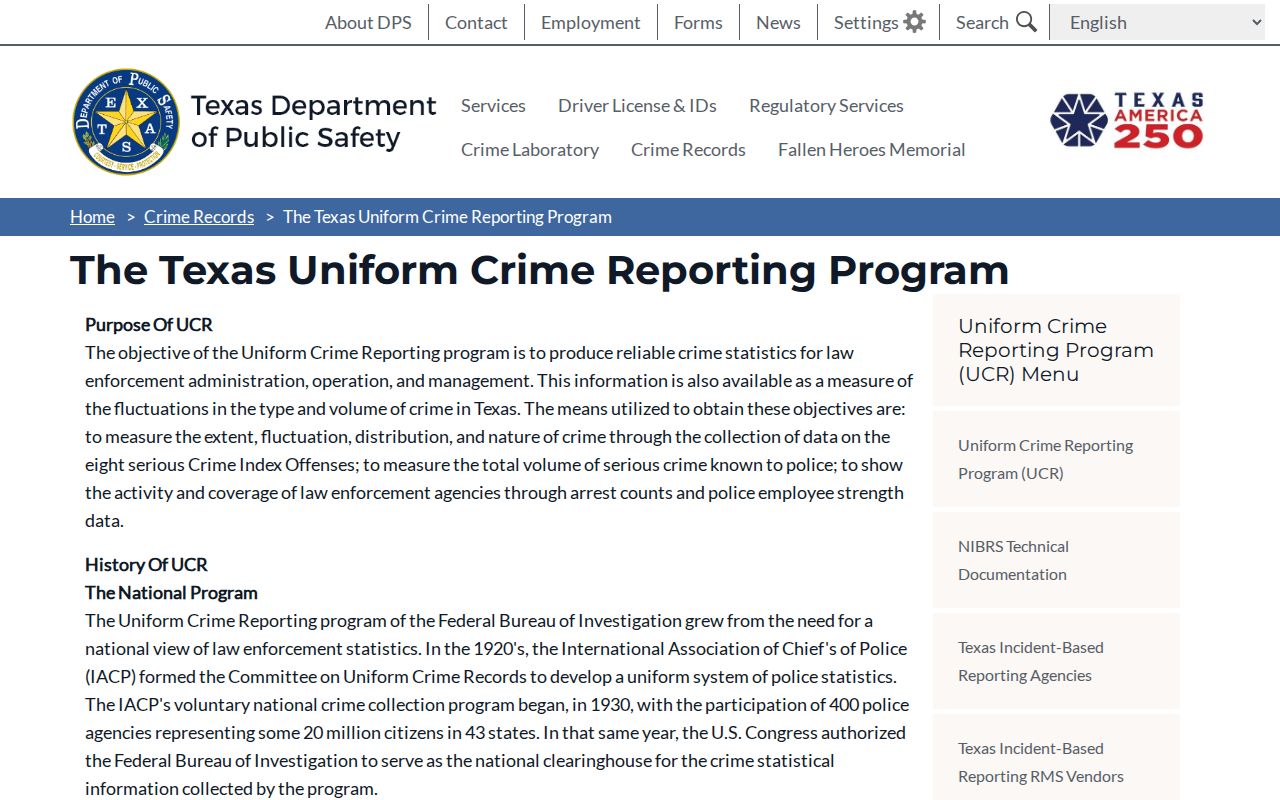
Task: Open About DPS page
Action: click(368, 22)
